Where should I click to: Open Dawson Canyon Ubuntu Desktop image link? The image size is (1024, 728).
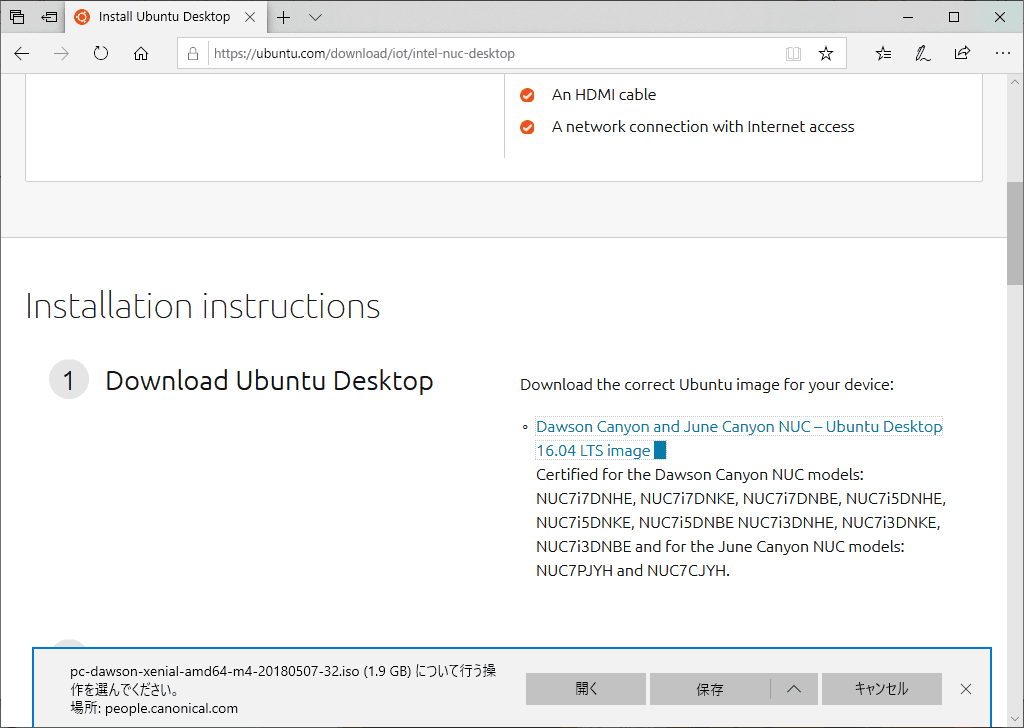738,427
